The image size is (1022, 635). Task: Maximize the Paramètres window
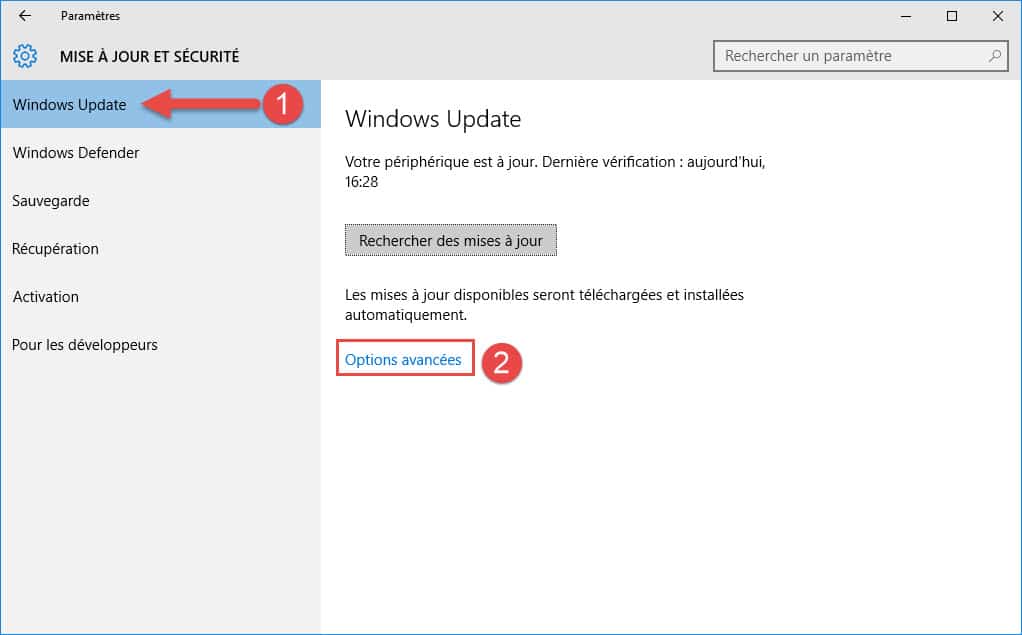(x=952, y=16)
